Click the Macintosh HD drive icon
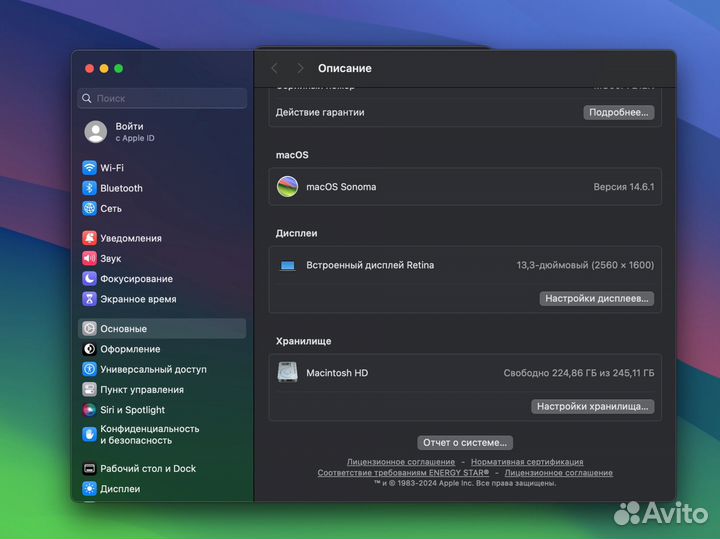Screen dimensions: 720x539 pos(287,372)
